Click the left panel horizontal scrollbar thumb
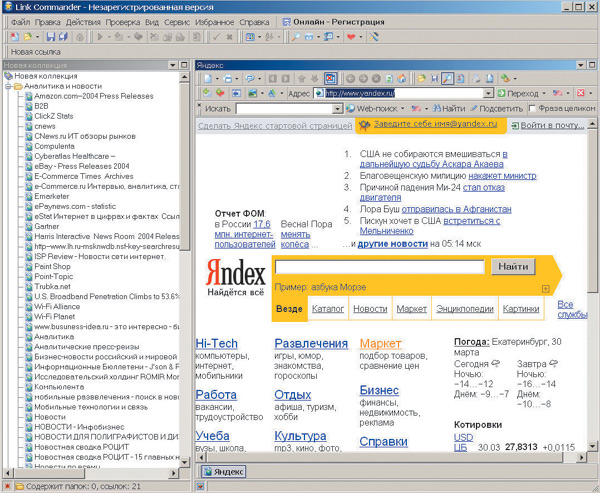 [49, 473]
